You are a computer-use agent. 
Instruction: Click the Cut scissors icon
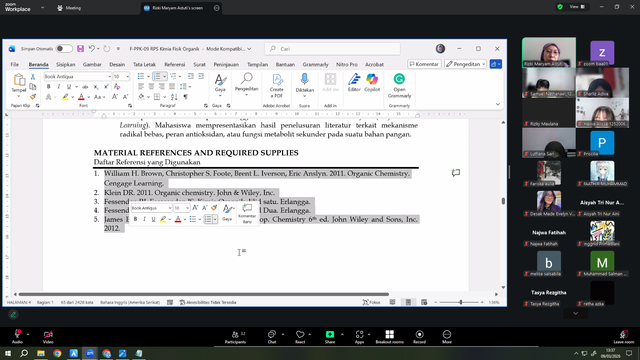(33, 77)
